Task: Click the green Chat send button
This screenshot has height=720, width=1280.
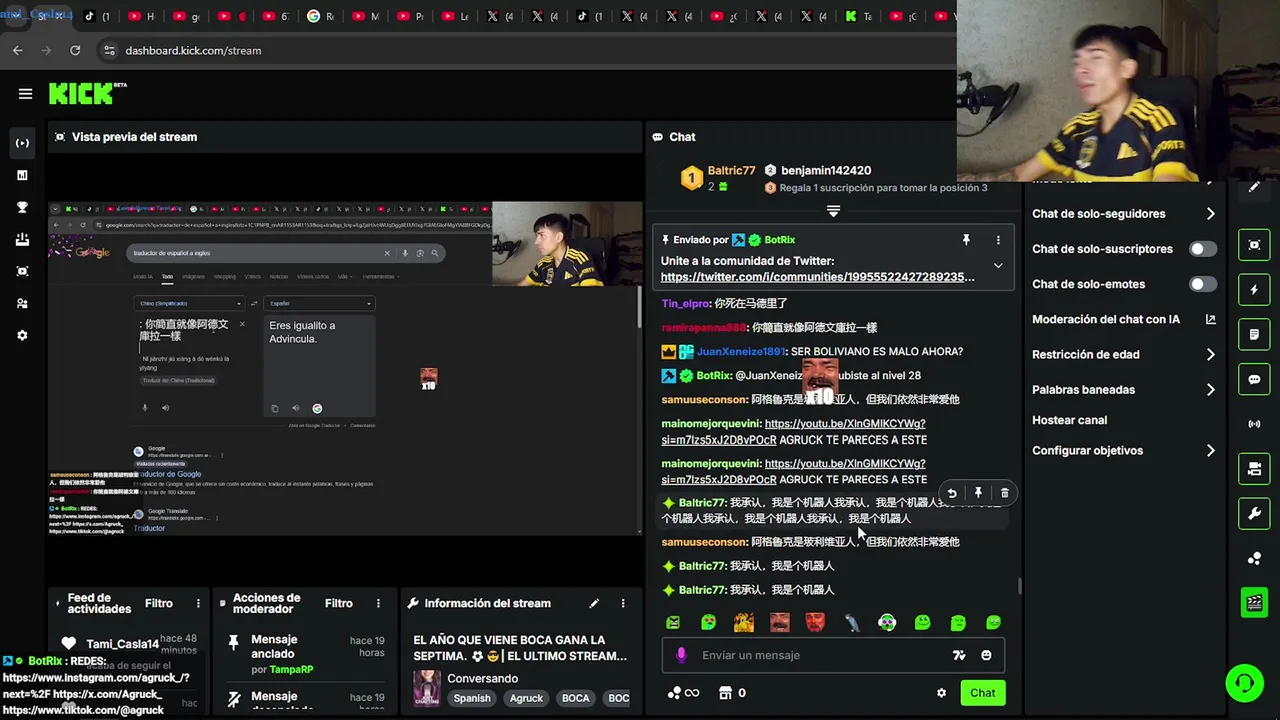Action: tap(982, 693)
